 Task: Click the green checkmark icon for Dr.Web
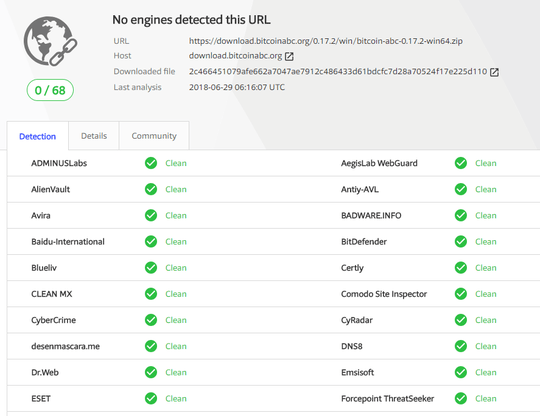[151, 373]
